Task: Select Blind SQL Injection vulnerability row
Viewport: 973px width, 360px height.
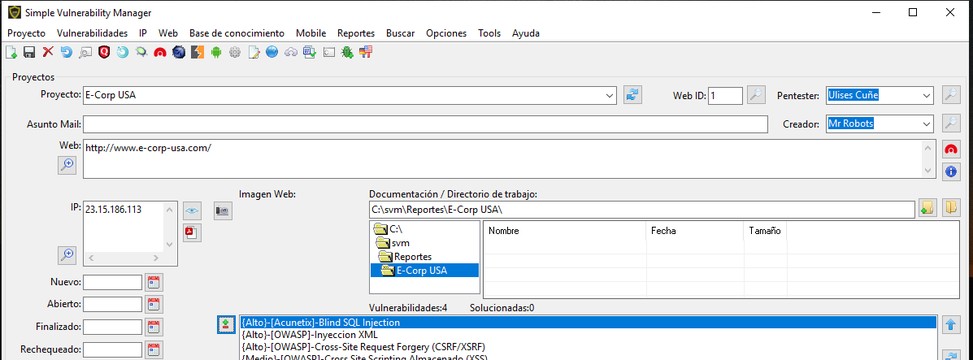Action: (x=588, y=323)
